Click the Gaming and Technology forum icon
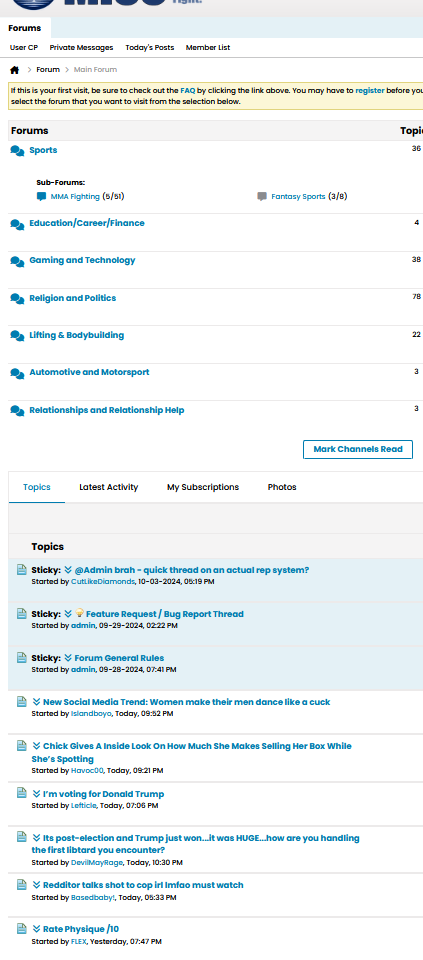 pyautogui.click(x=17, y=261)
